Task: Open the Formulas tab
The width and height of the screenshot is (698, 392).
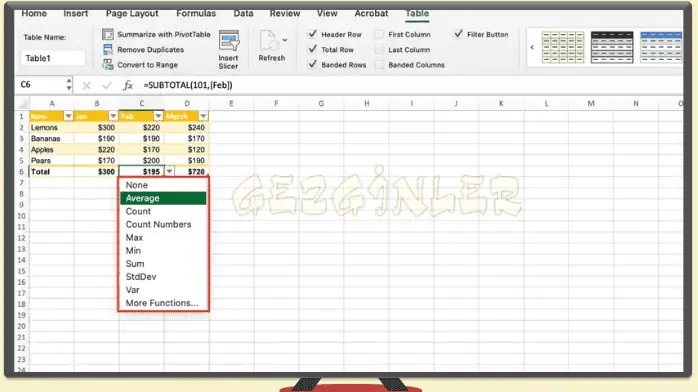Action: click(x=196, y=13)
